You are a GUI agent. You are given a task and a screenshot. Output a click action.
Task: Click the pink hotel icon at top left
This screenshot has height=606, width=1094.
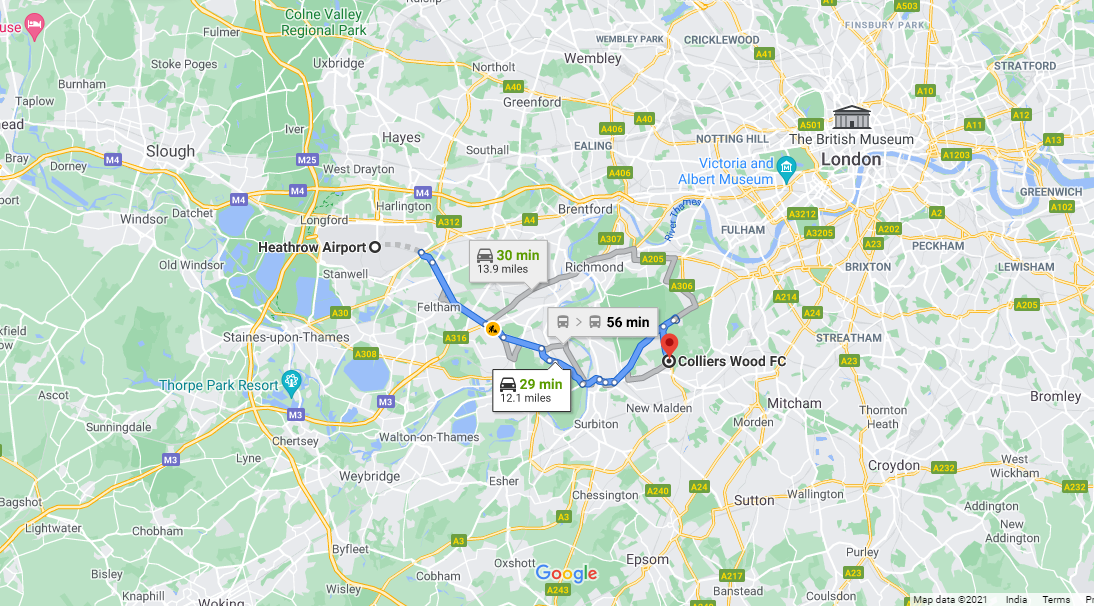tap(34, 27)
